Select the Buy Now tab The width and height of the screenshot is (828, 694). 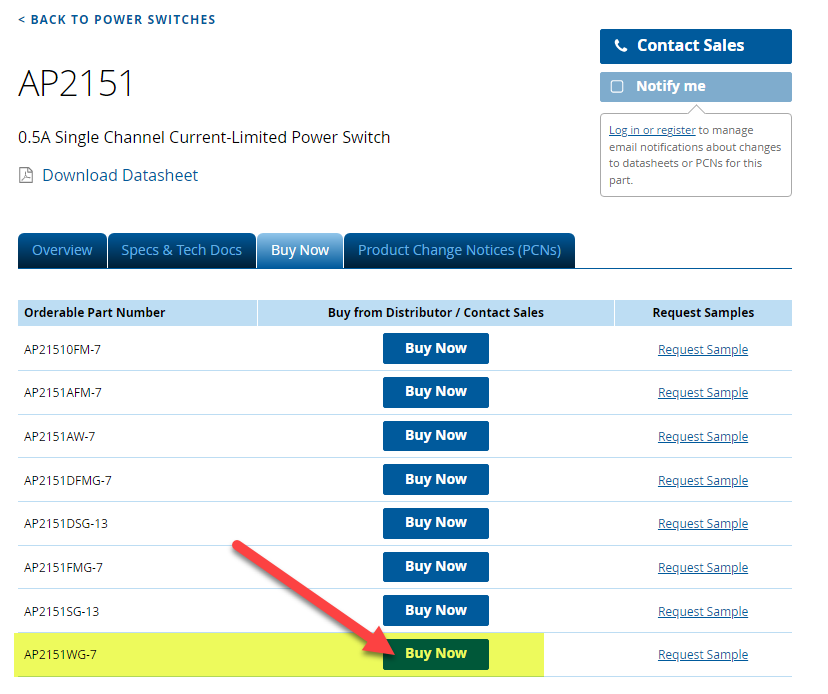pyautogui.click(x=300, y=250)
